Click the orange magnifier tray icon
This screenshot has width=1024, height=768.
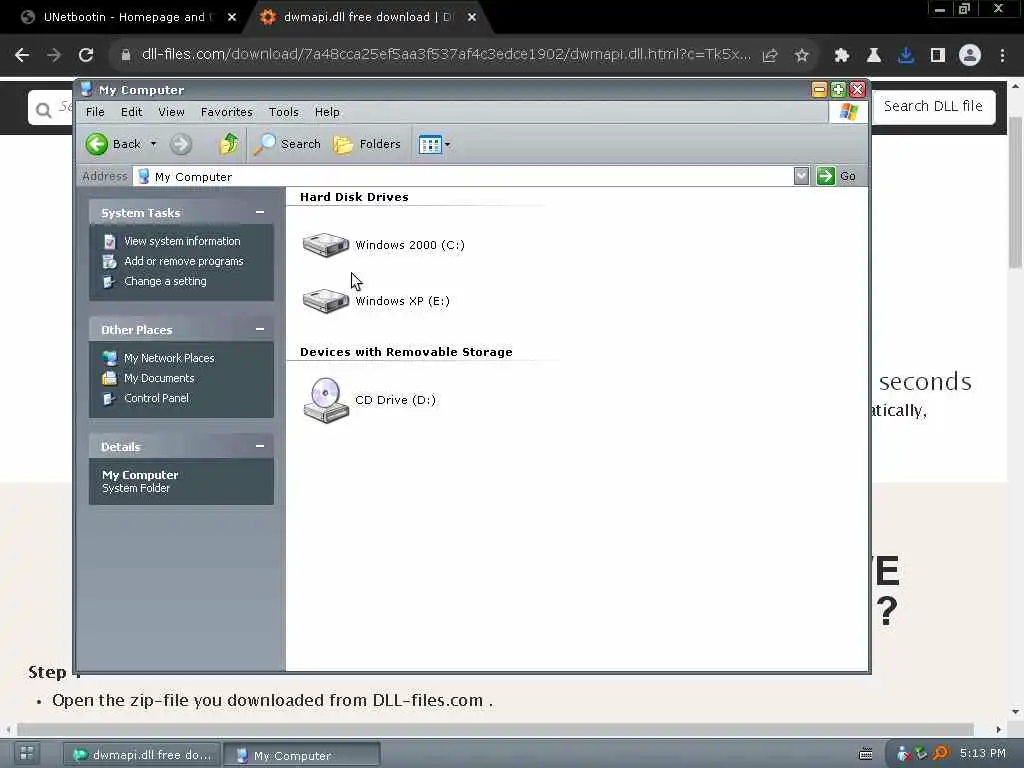(x=940, y=754)
